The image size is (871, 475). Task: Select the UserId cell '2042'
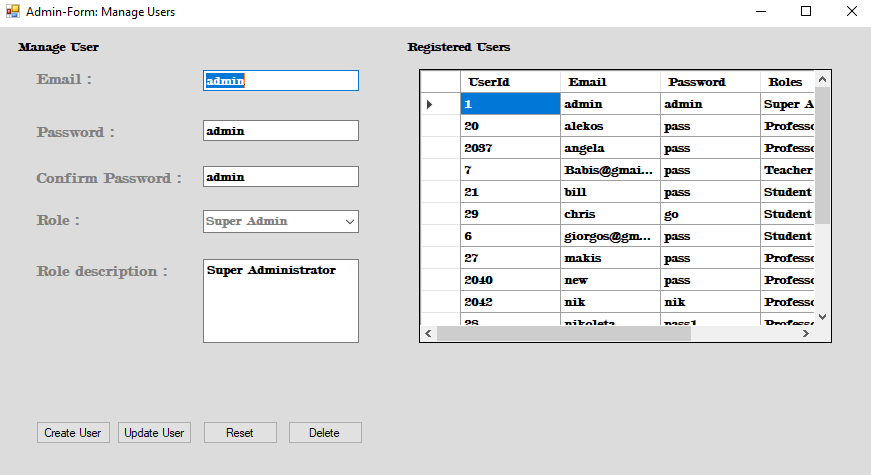tap(510, 302)
